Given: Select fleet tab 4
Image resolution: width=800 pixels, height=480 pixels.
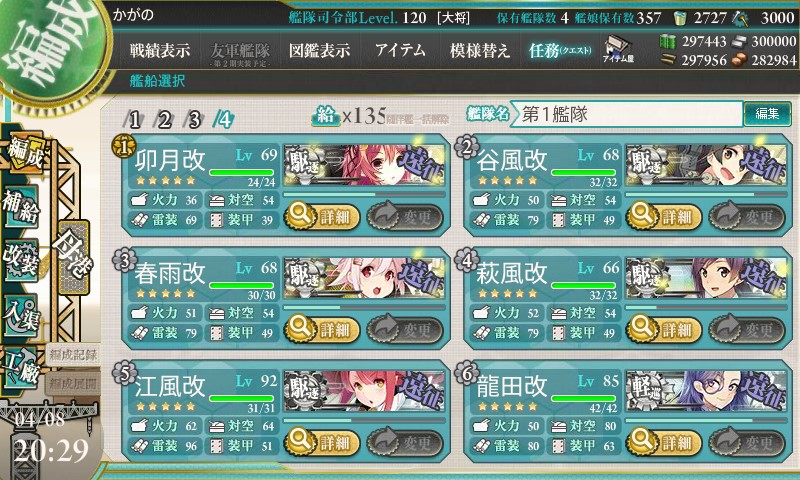Looking at the screenshot, I should click(x=223, y=120).
